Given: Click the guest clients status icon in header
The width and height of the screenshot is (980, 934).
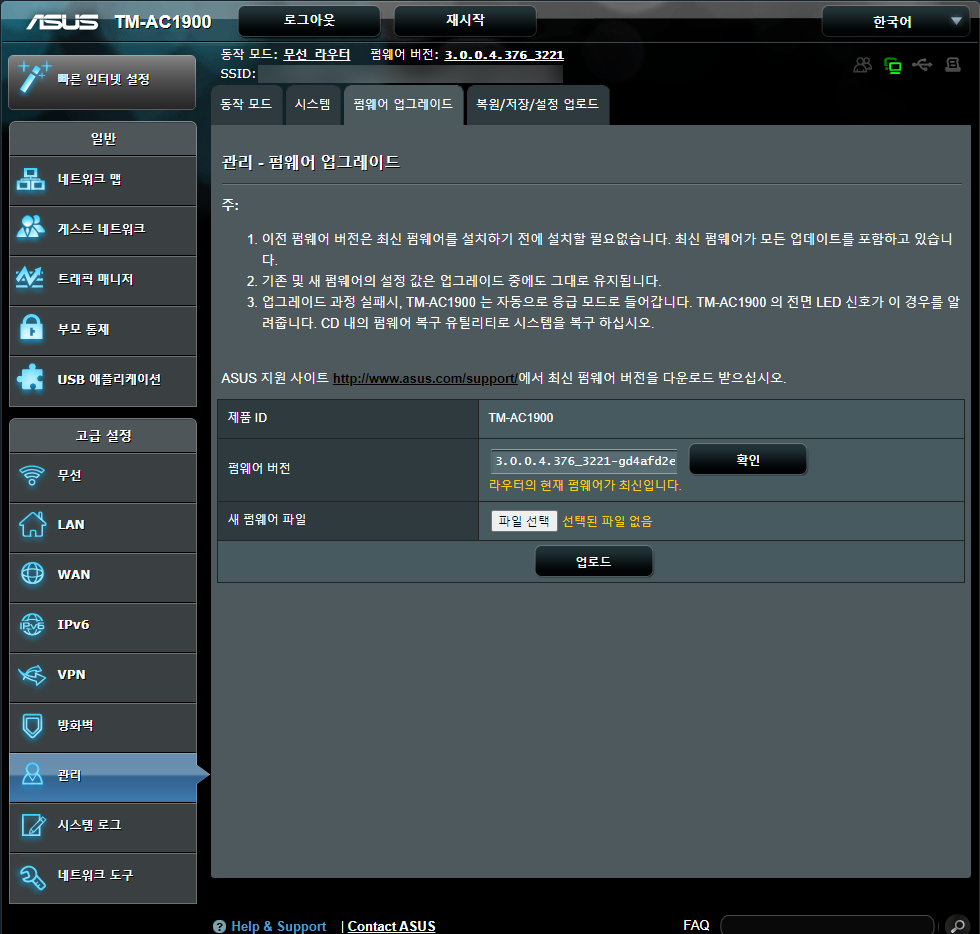Looking at the screenshot, I should point(862,64).
